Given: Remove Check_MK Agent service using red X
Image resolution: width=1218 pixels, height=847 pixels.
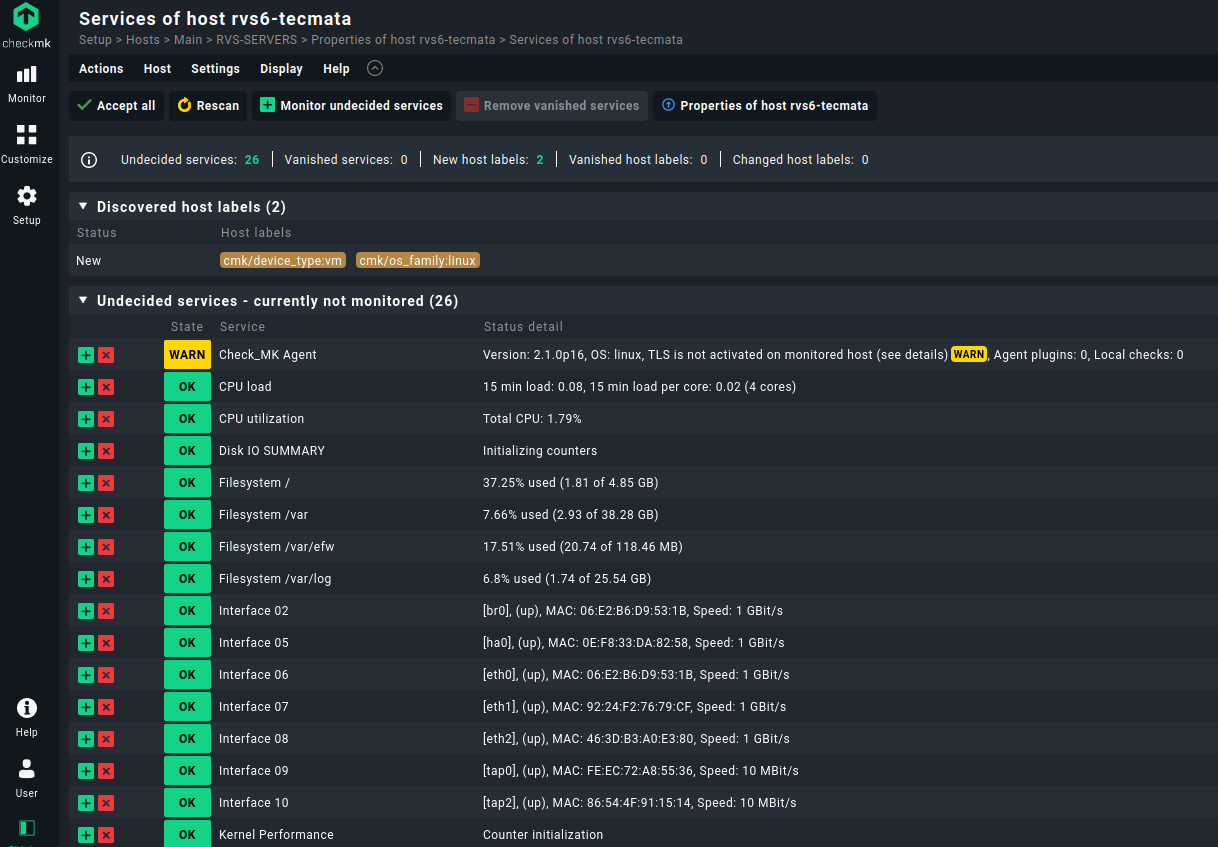Looking at the screenshot, I should pos(106,355).
